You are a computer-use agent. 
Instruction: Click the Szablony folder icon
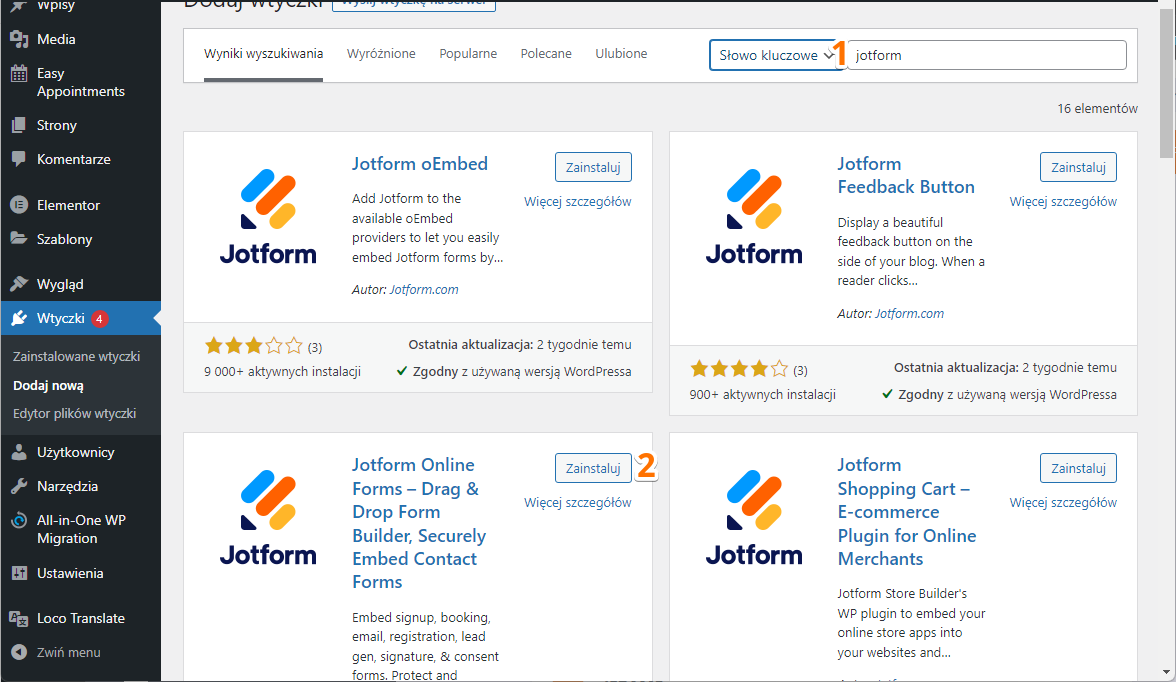pyautogui.click(x=20, y=239)
